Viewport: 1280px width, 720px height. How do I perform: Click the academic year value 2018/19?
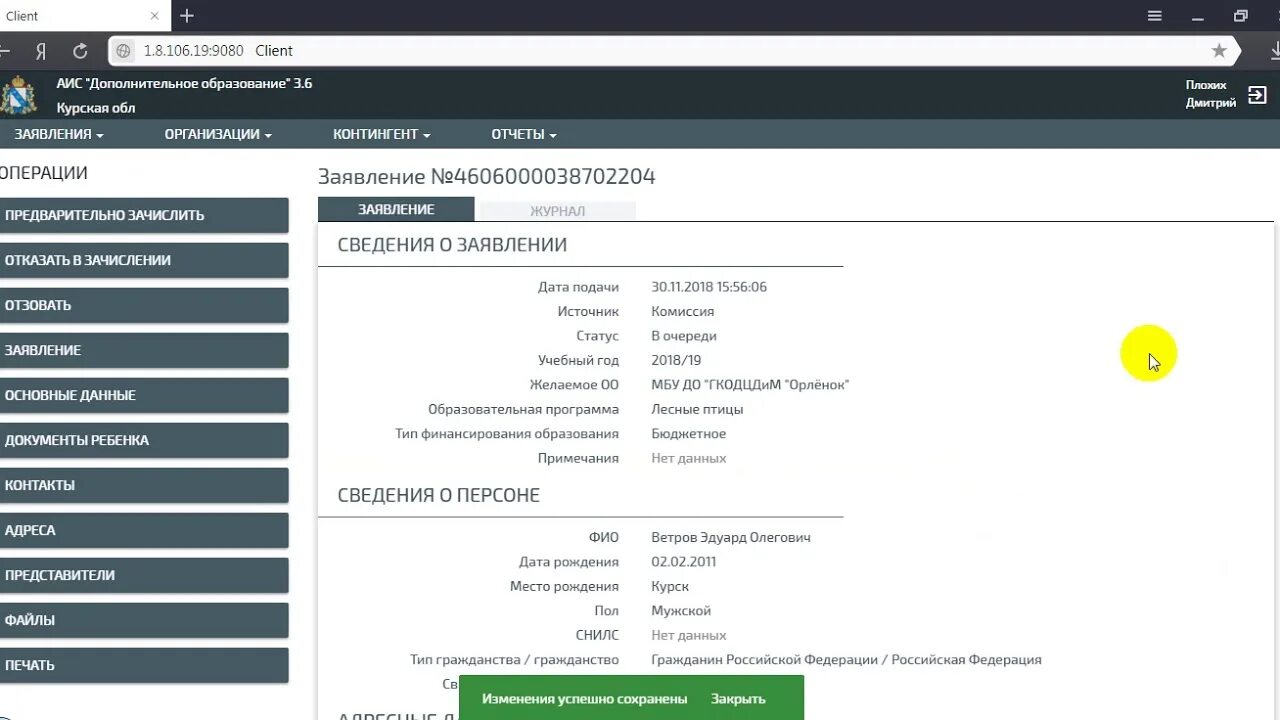point(677,360)
